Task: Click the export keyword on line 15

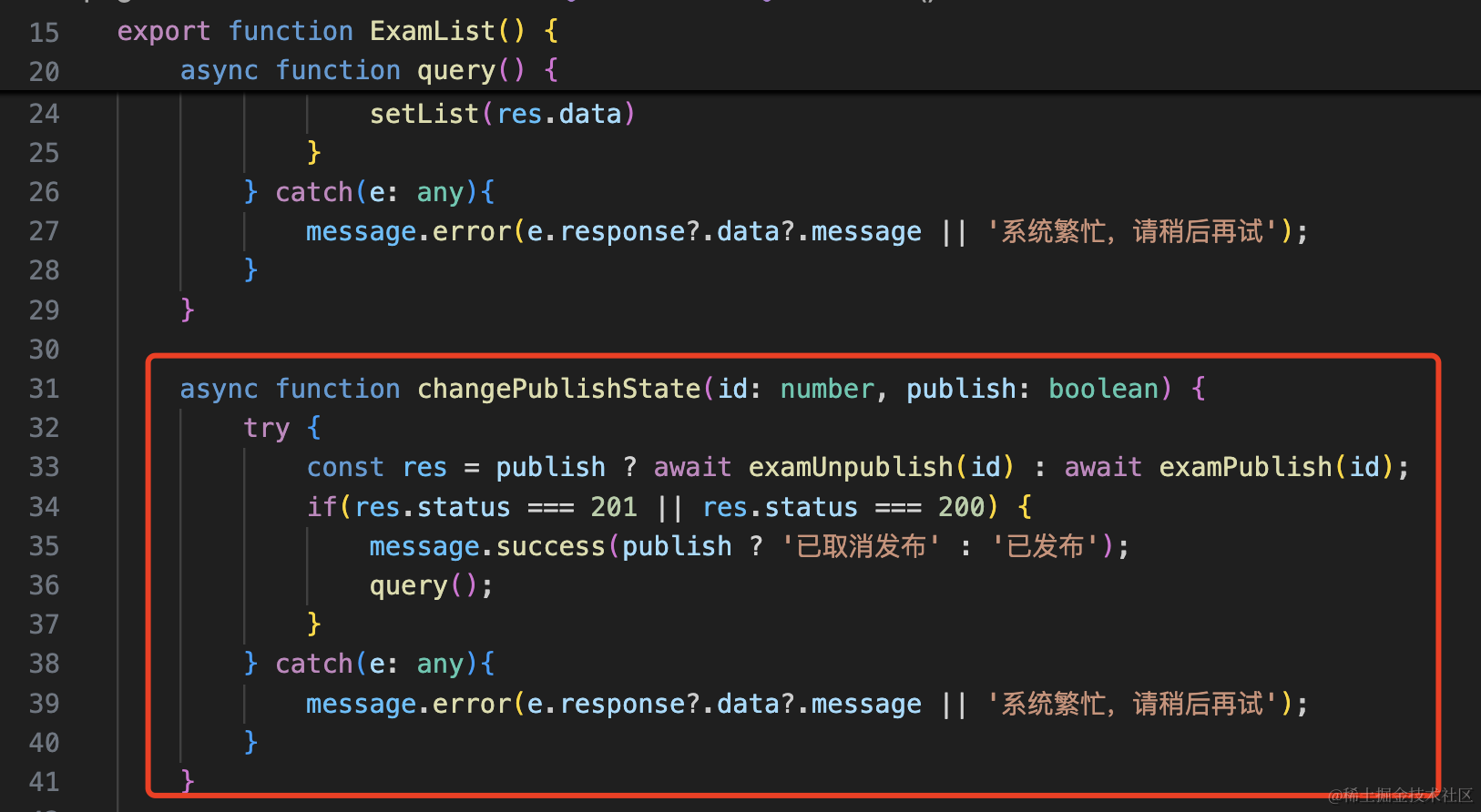Action: point(164,31)
